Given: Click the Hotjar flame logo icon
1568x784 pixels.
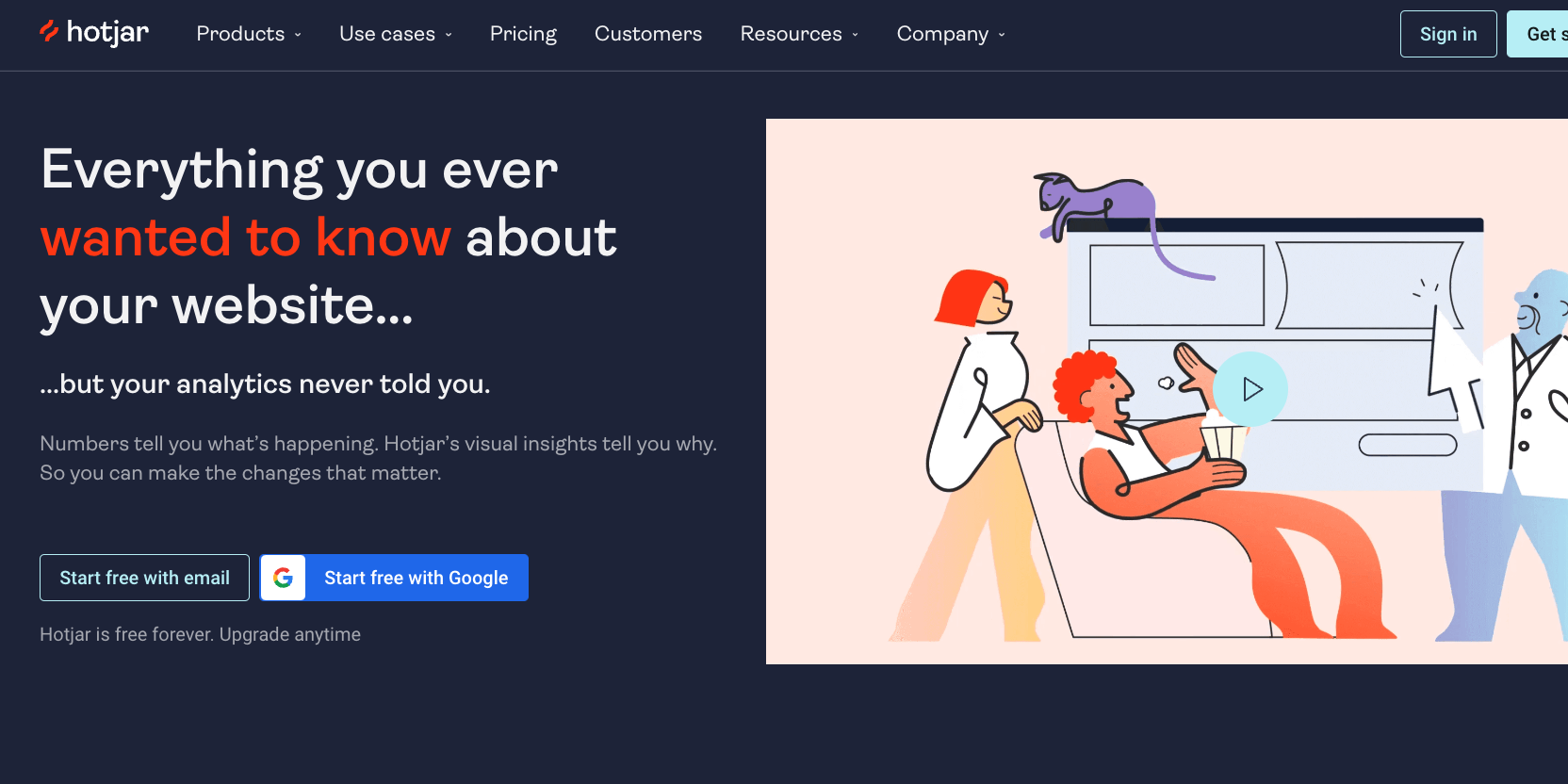Looking at the screenshot, I should coord(49,32).
